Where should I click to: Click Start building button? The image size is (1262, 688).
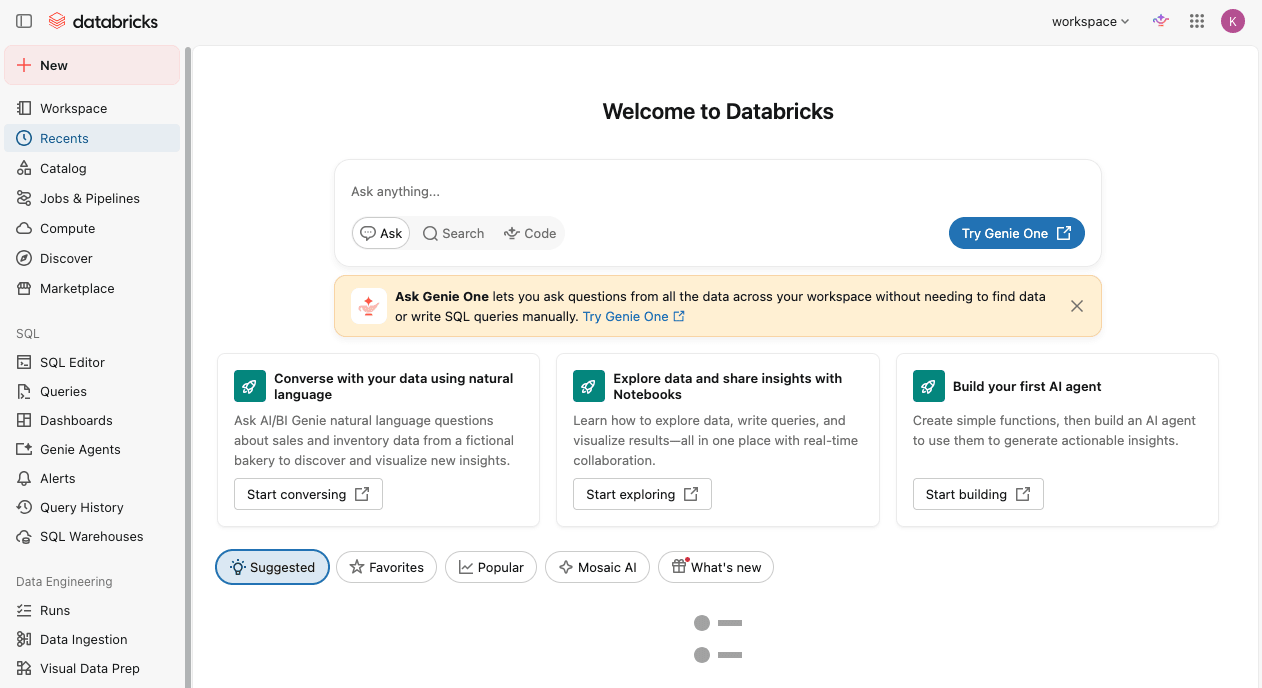pyautogui.click(x=978, y=494)
